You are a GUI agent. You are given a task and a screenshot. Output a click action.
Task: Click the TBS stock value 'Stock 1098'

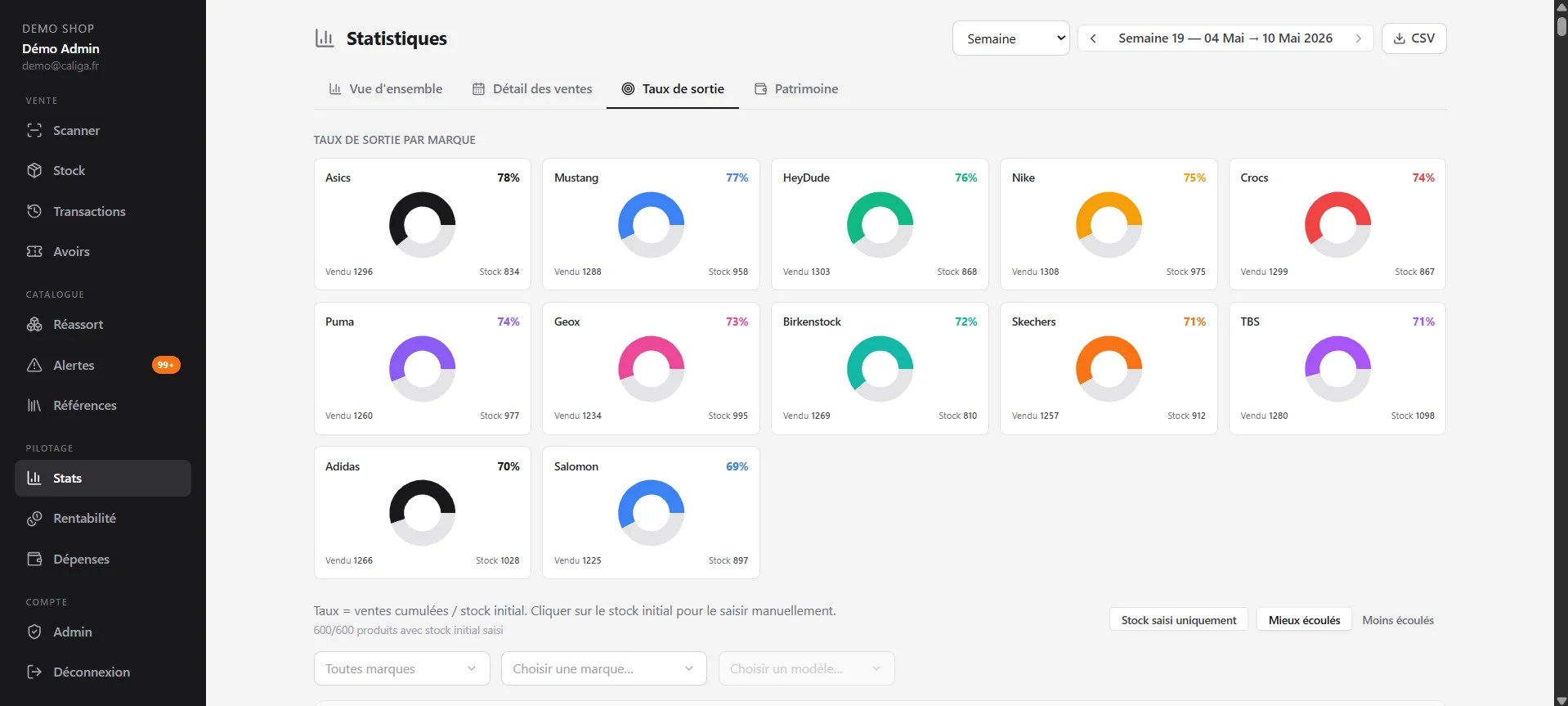coord(1413,416)
